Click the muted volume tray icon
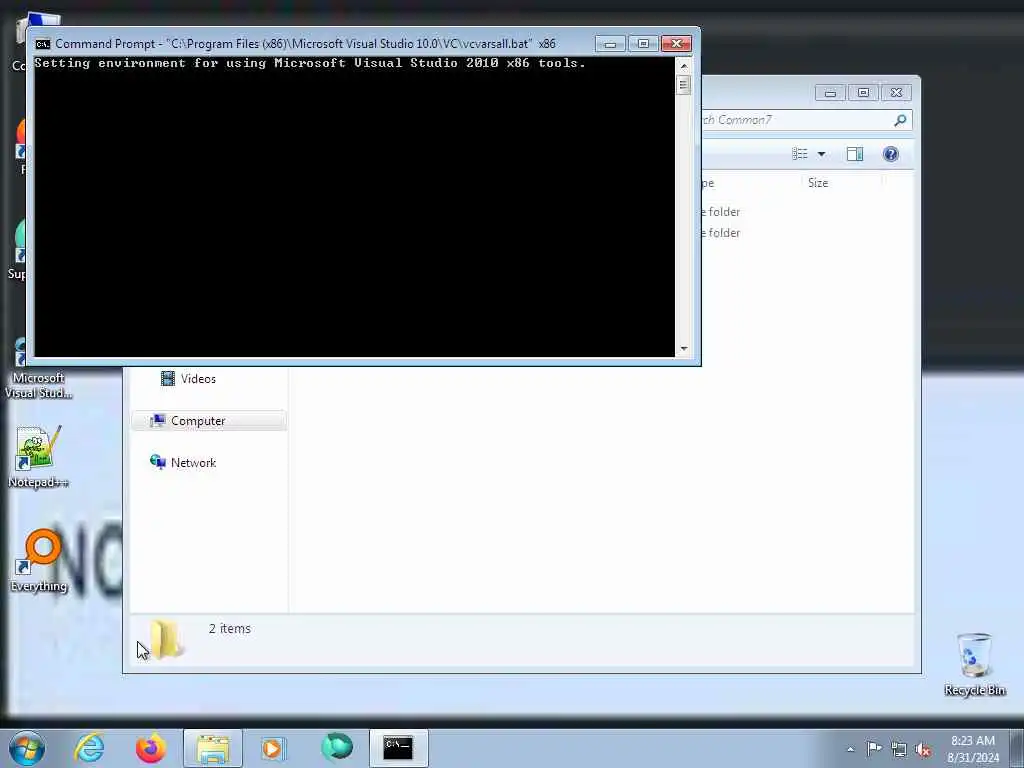Screen dimensions: 1024x768 pyautogui.click(x=923, y=749)
